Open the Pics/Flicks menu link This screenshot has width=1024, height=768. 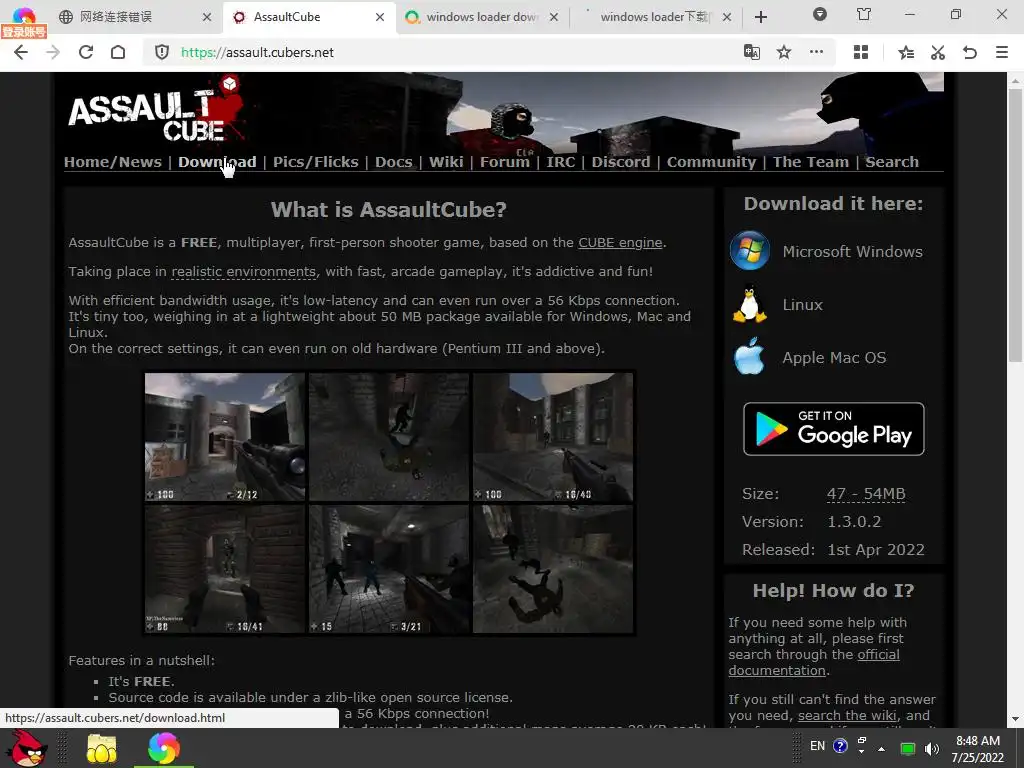[315, 162]
